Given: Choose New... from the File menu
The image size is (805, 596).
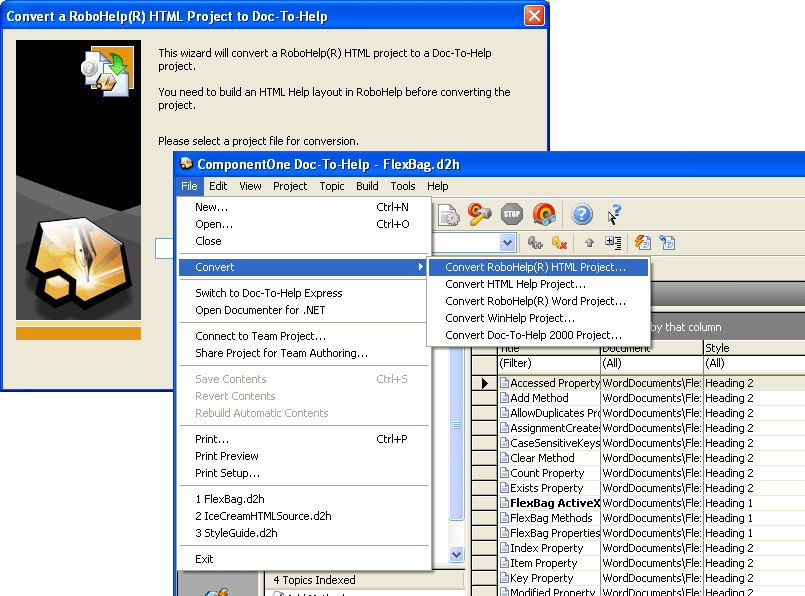Looking at the screenshot, I should 303,207.
